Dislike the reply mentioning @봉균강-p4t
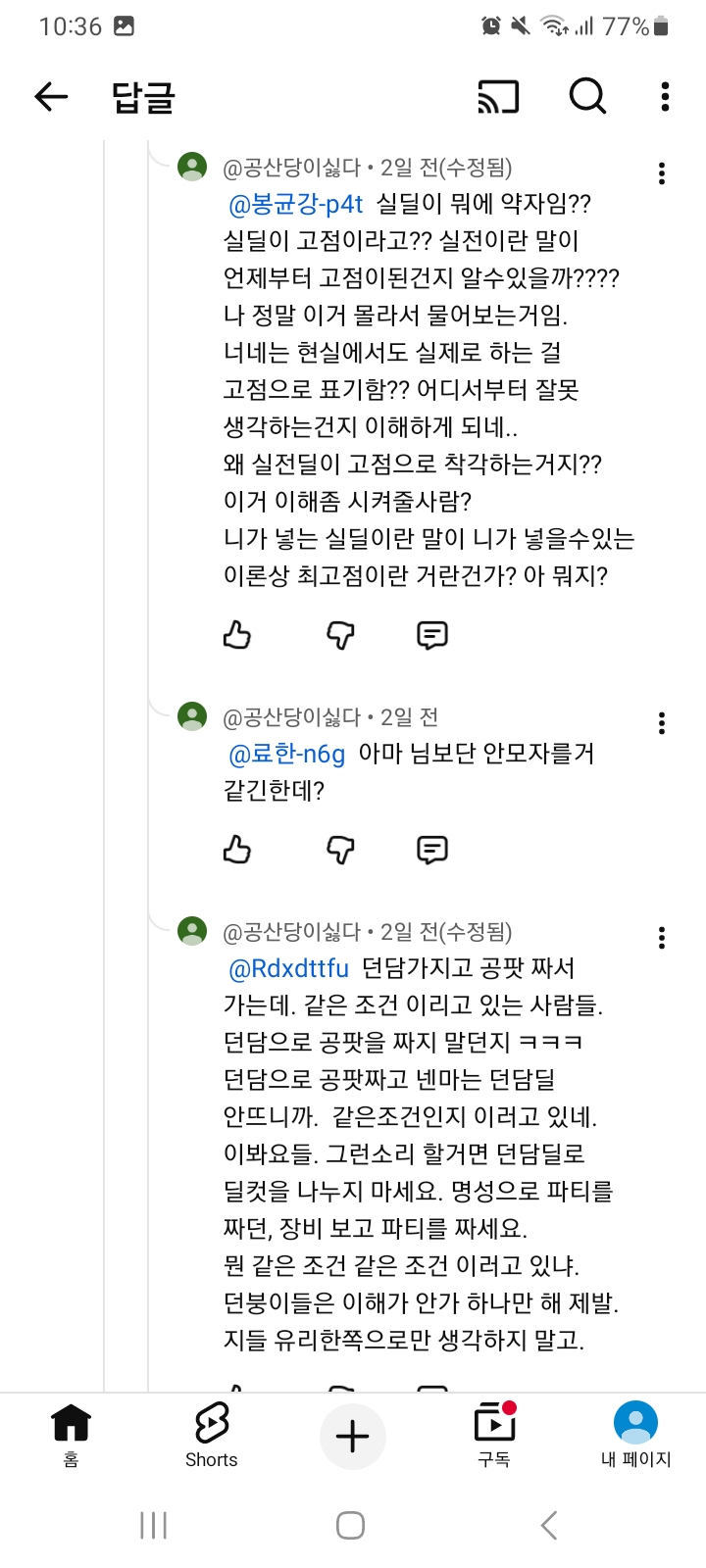 340,635
